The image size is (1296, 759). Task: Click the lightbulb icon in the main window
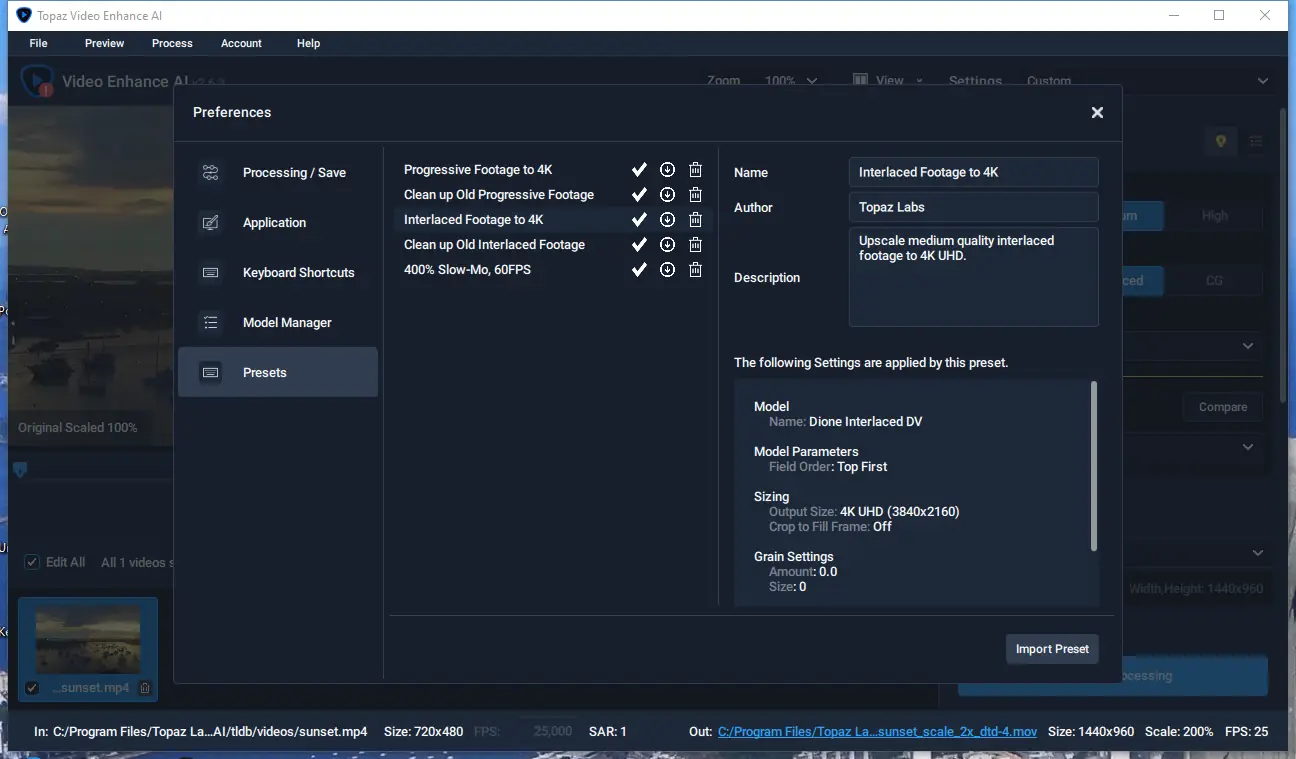tap(1220, 142)
